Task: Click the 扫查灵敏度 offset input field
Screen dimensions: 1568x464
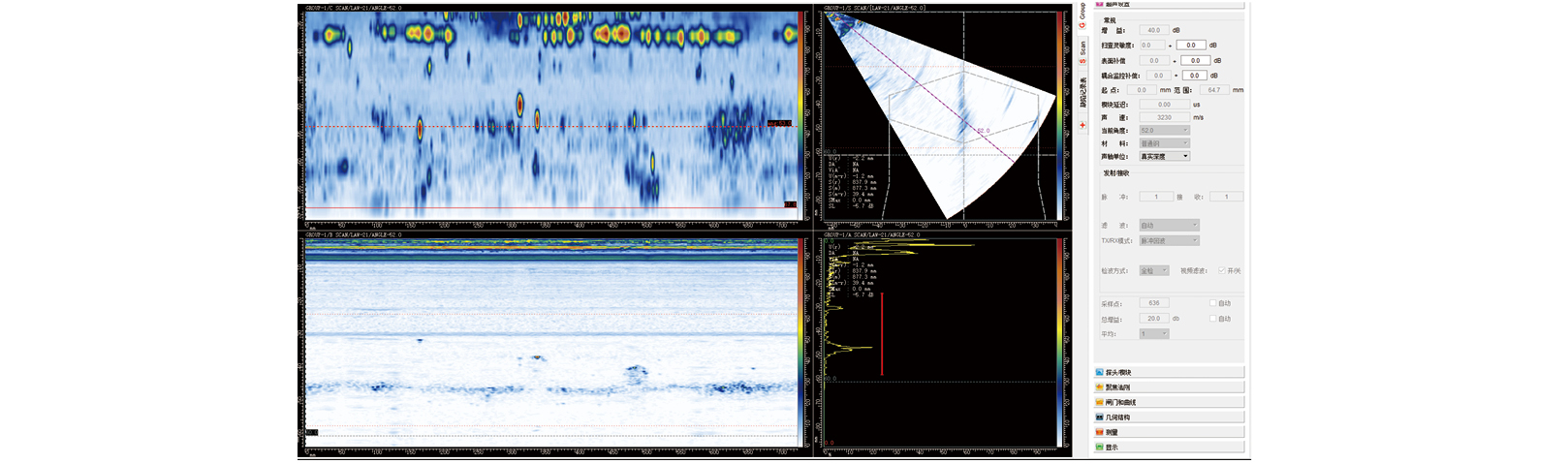Action: [x=1191, y=46]
